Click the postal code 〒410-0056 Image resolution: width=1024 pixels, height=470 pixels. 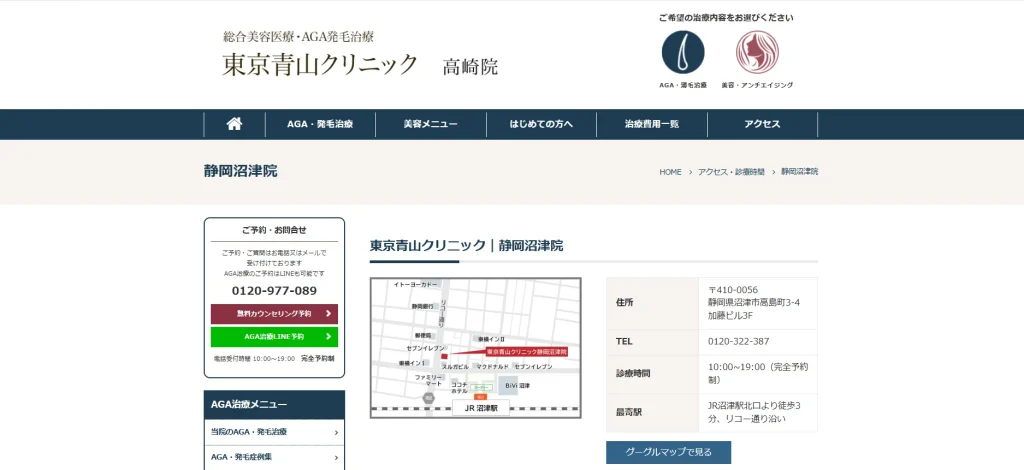click(x=733, y=289)
